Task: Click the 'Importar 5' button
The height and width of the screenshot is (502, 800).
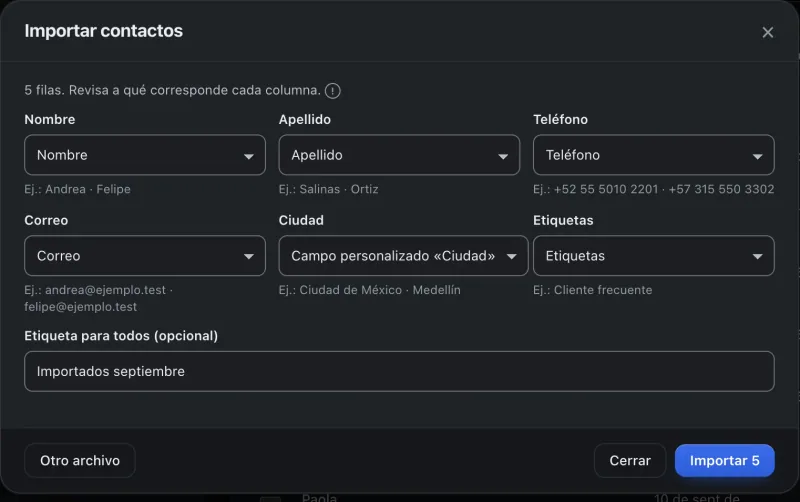Action: point(724,461)
